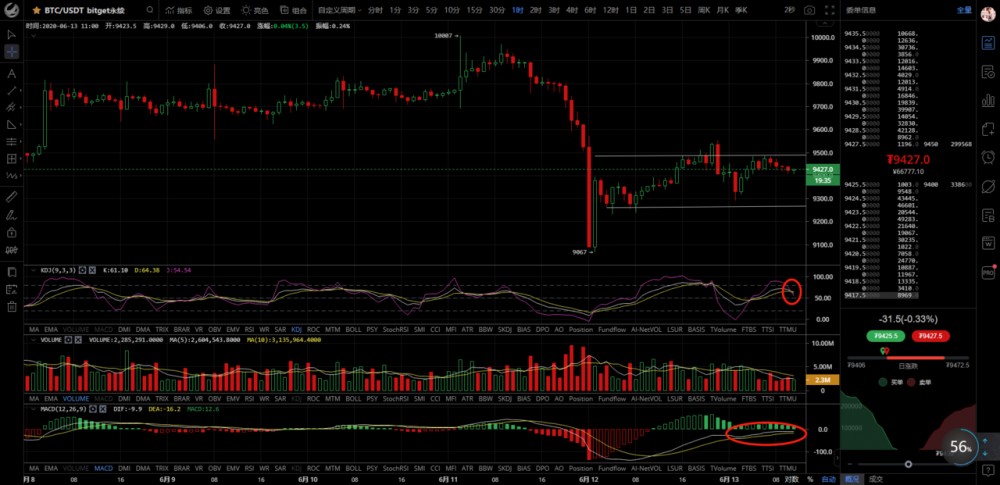Close the KDJ indicator panel
This screenshot has height=485, width=1000.
click(x=91, y=270)
